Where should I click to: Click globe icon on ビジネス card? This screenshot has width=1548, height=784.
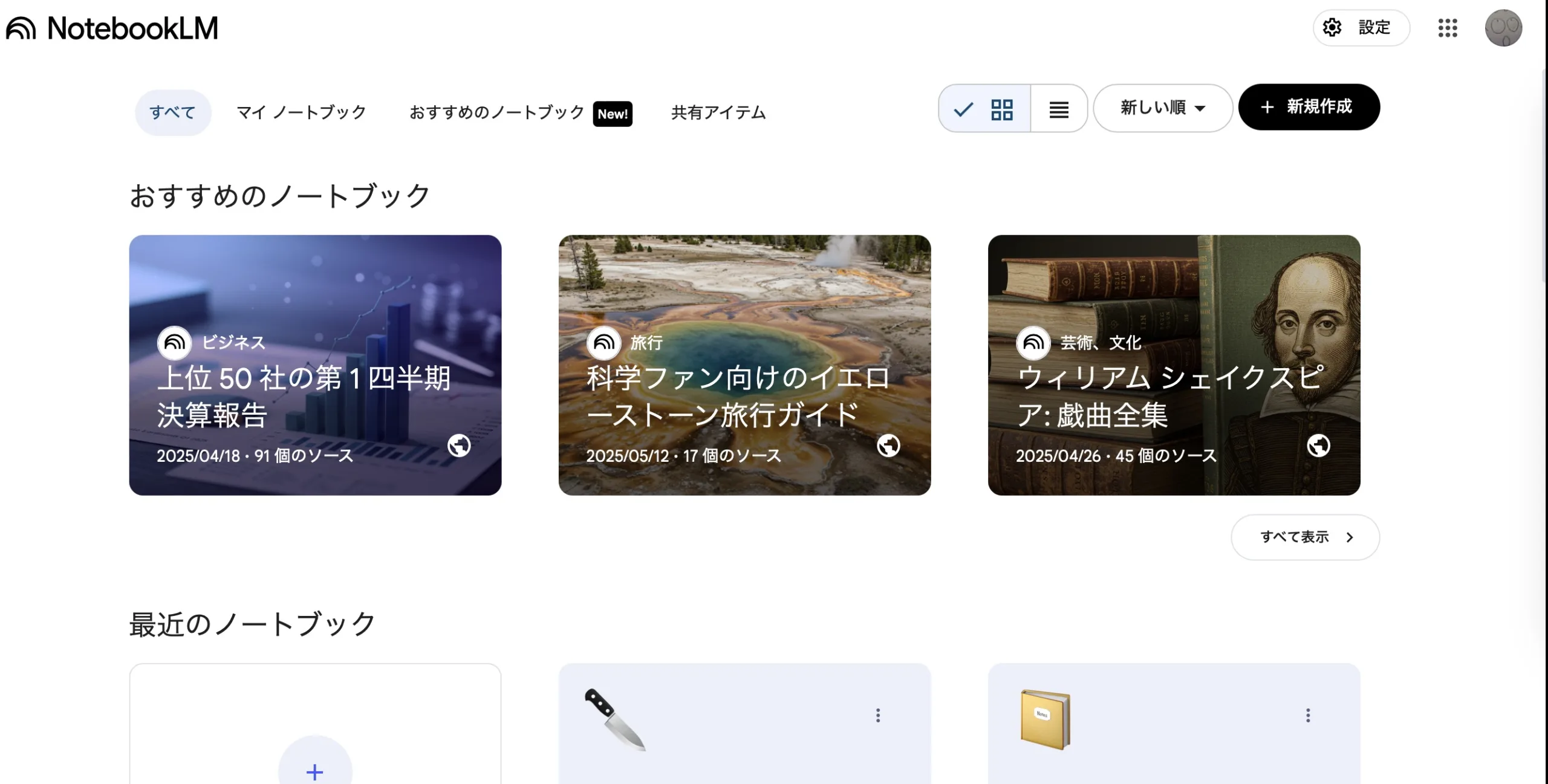459,445
